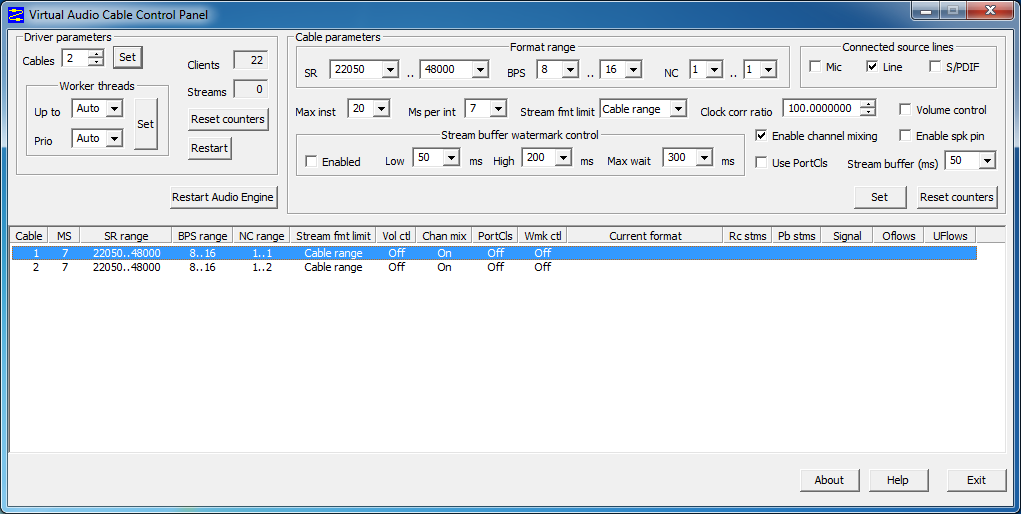Open the SR maximum 48000 dropdown
1021x514 pixels.
[480, 69]
